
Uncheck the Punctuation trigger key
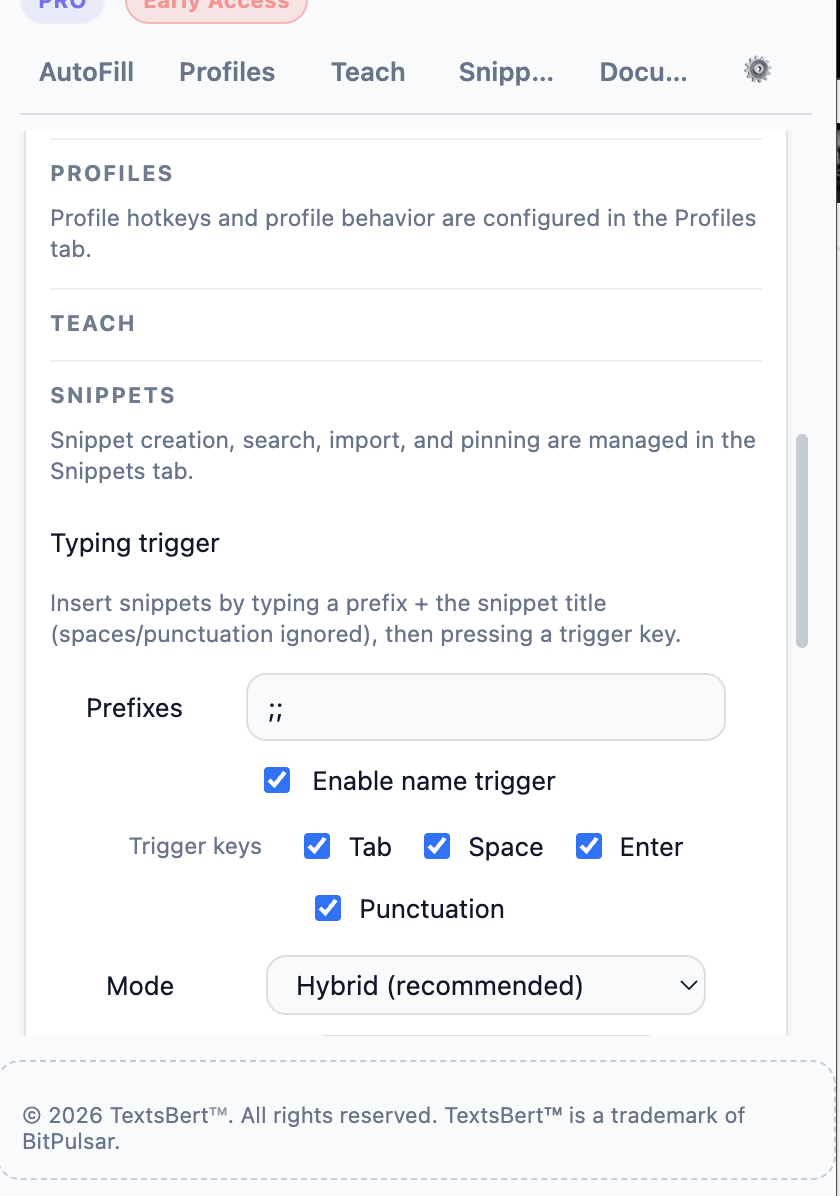[x=328, y=908]
